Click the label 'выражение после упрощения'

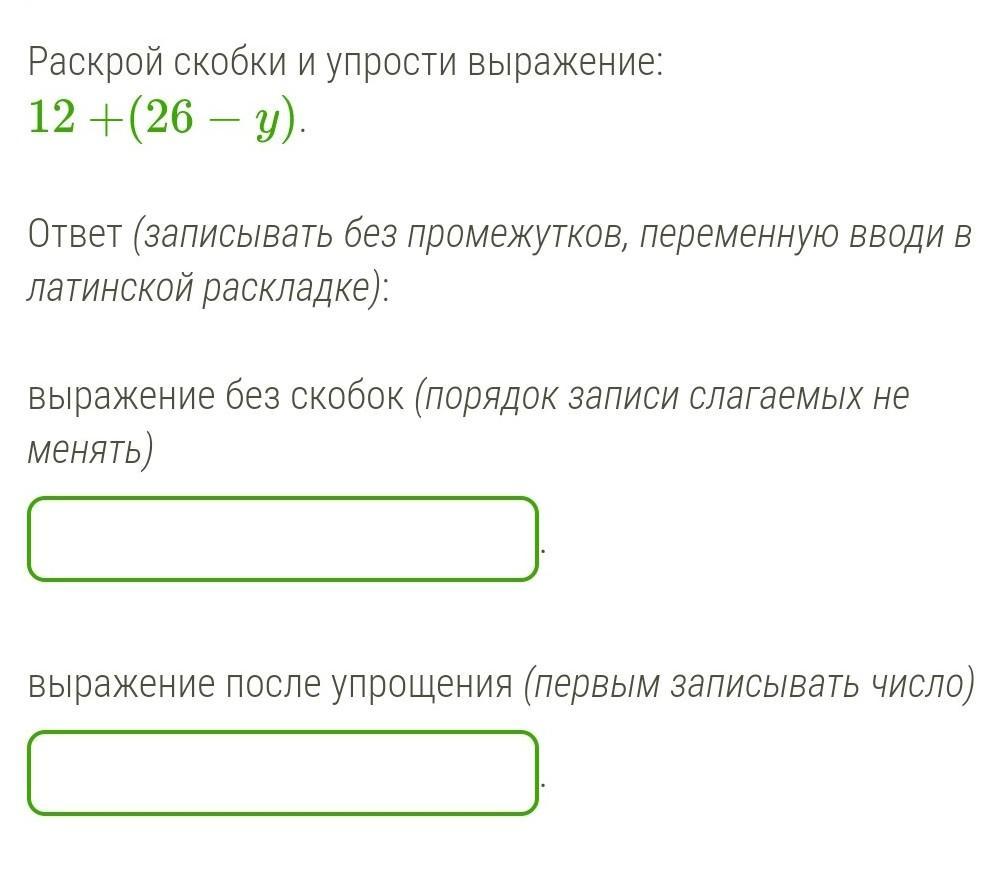pyautogui.click(x=270, y=685)
